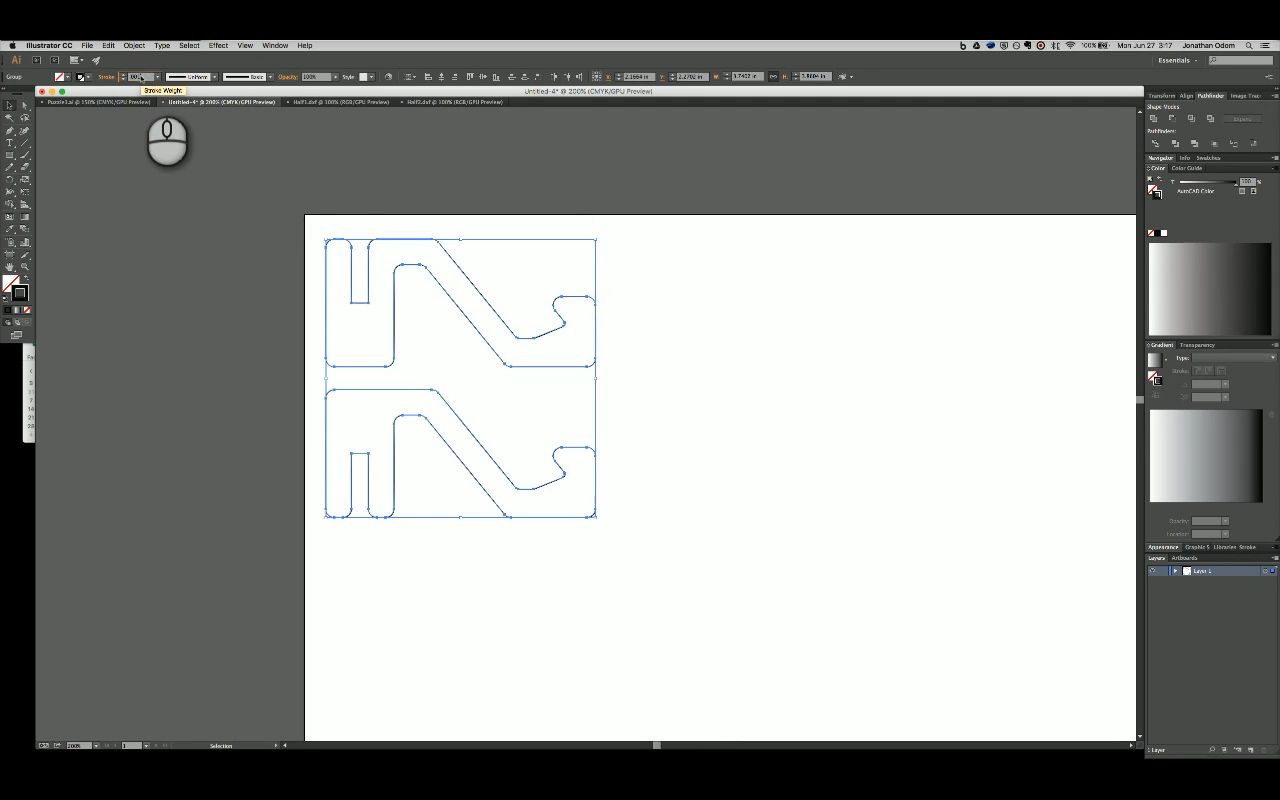Viewport: 1280px width, 800px height.
Task: Select the Eyedropper tool
Action: coord(9,229)
